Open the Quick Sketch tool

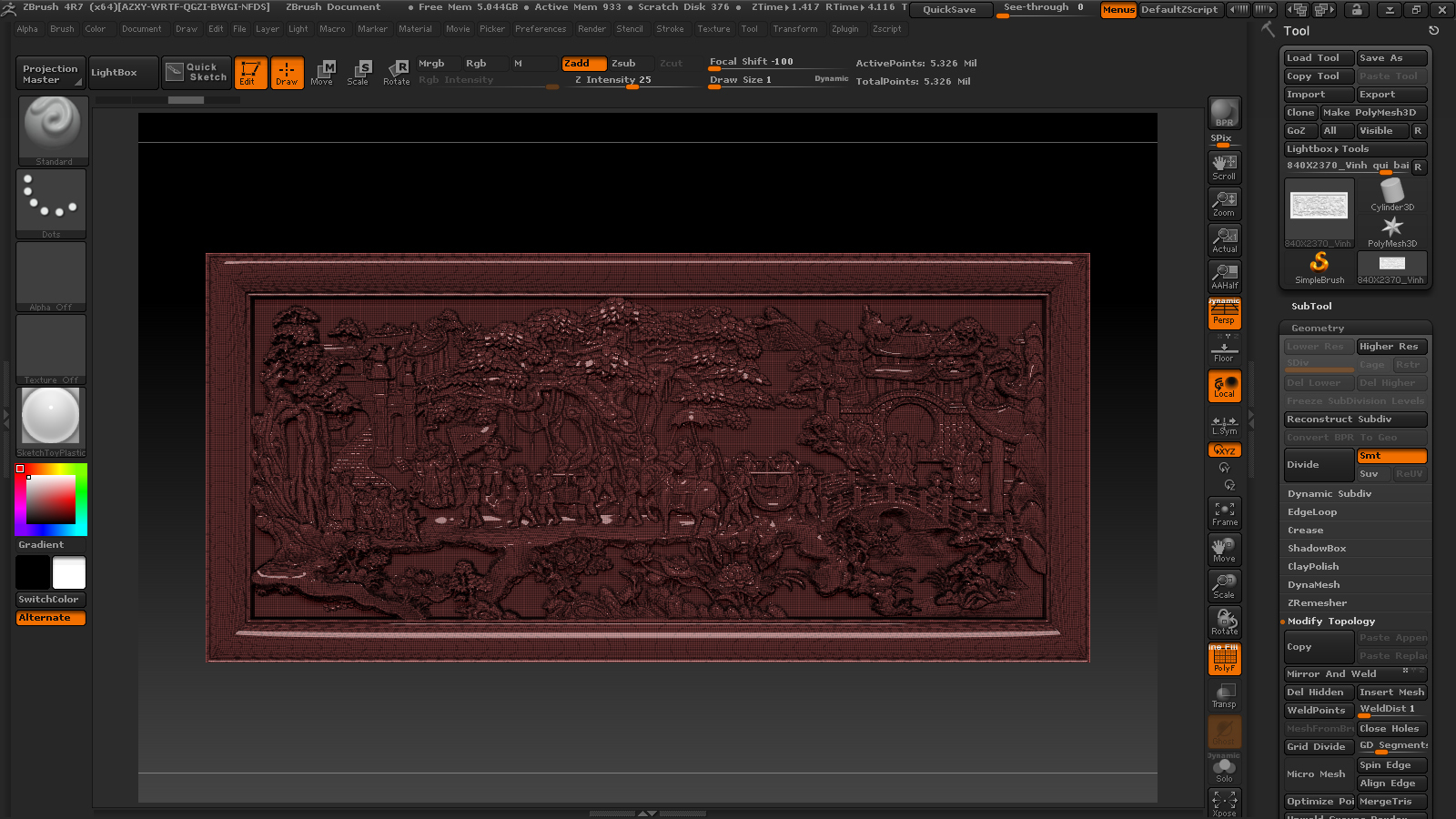(197, 73)
